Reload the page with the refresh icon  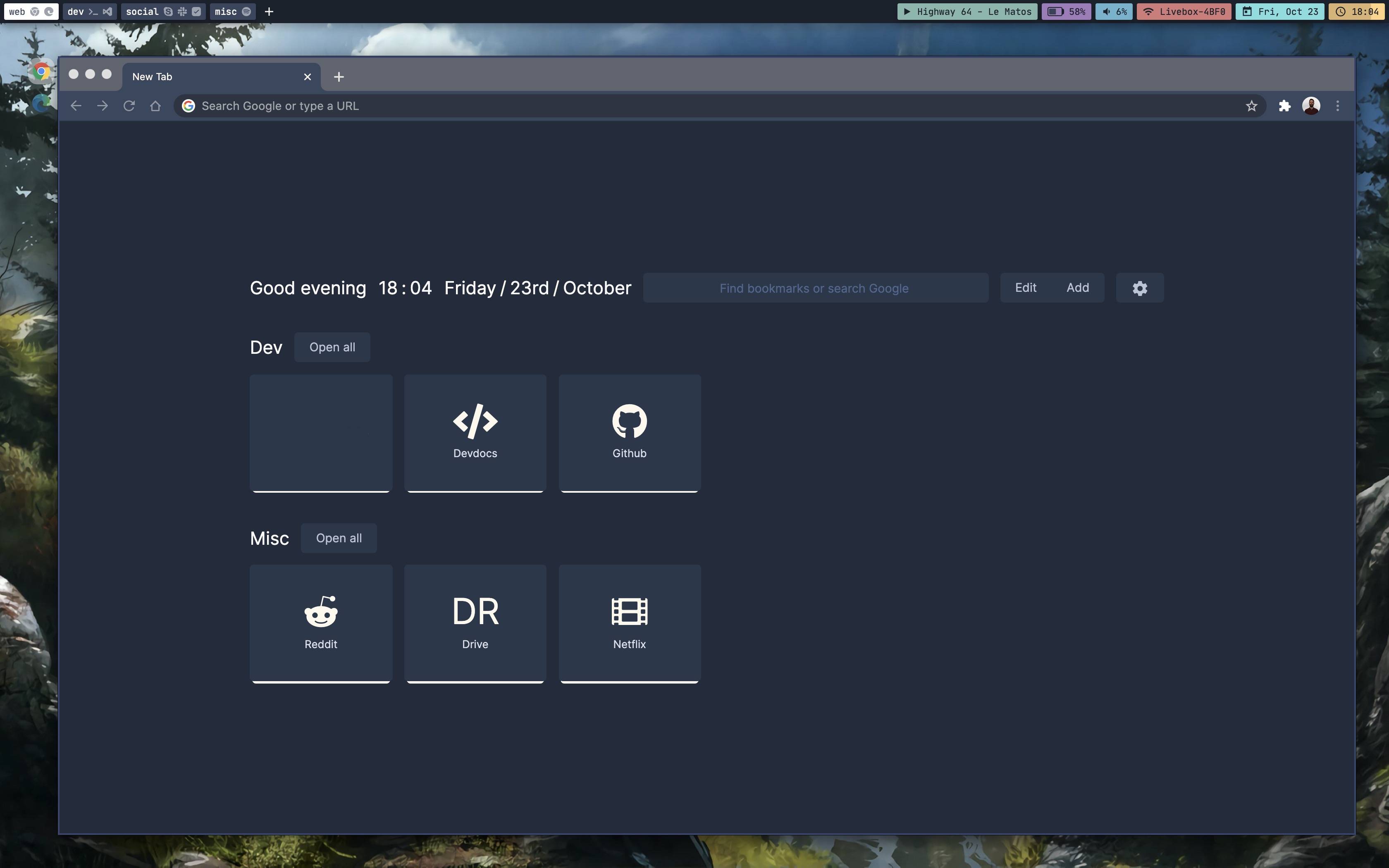coord(129,106)
